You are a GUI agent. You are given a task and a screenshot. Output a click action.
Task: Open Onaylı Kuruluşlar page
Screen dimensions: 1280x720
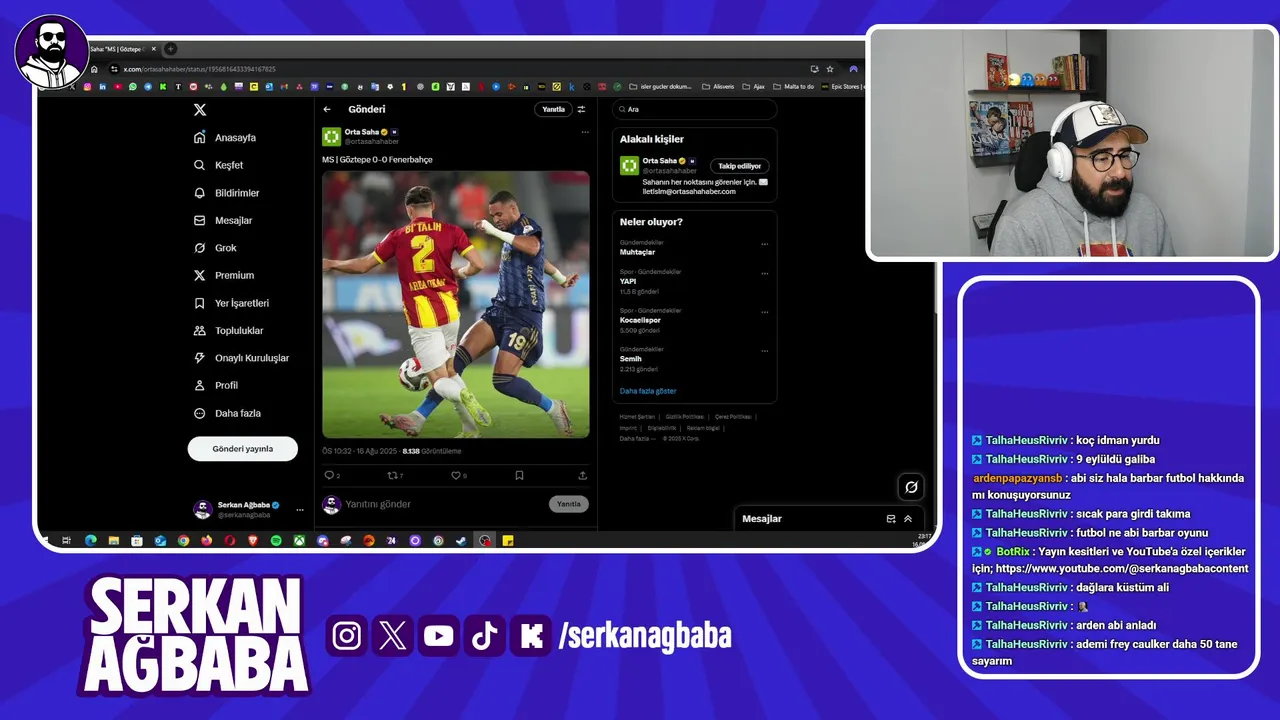point(241,358)
